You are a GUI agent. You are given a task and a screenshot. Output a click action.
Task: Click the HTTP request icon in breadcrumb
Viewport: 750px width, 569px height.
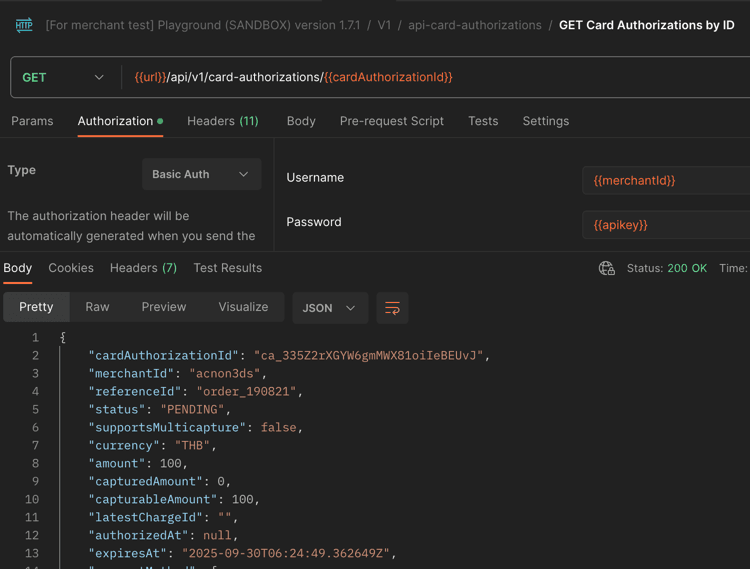click(24, 25)
